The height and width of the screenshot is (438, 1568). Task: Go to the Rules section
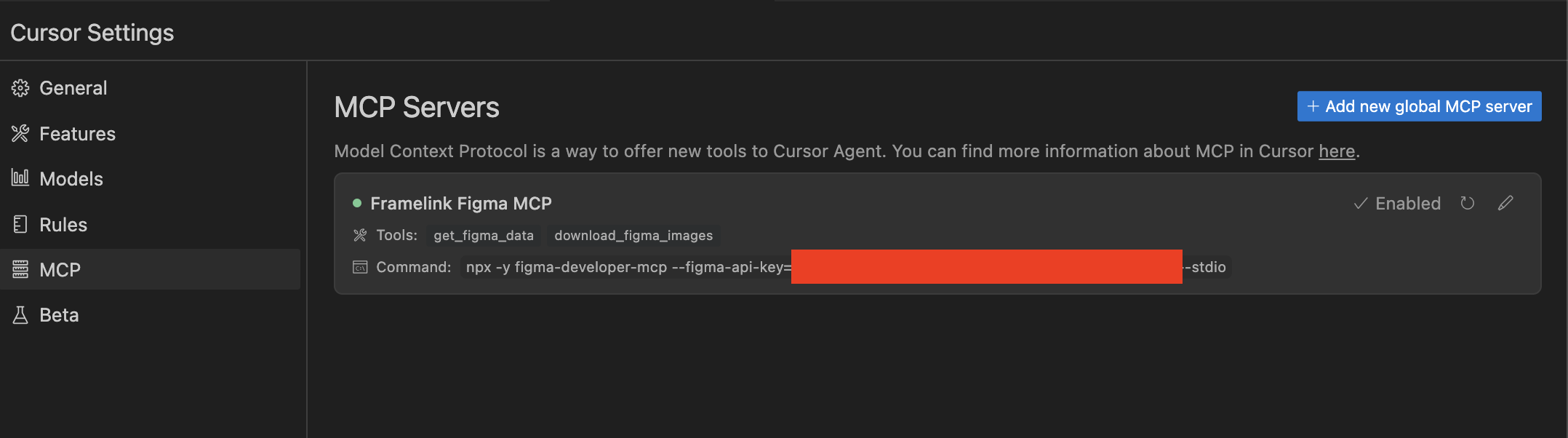[150, 225]
